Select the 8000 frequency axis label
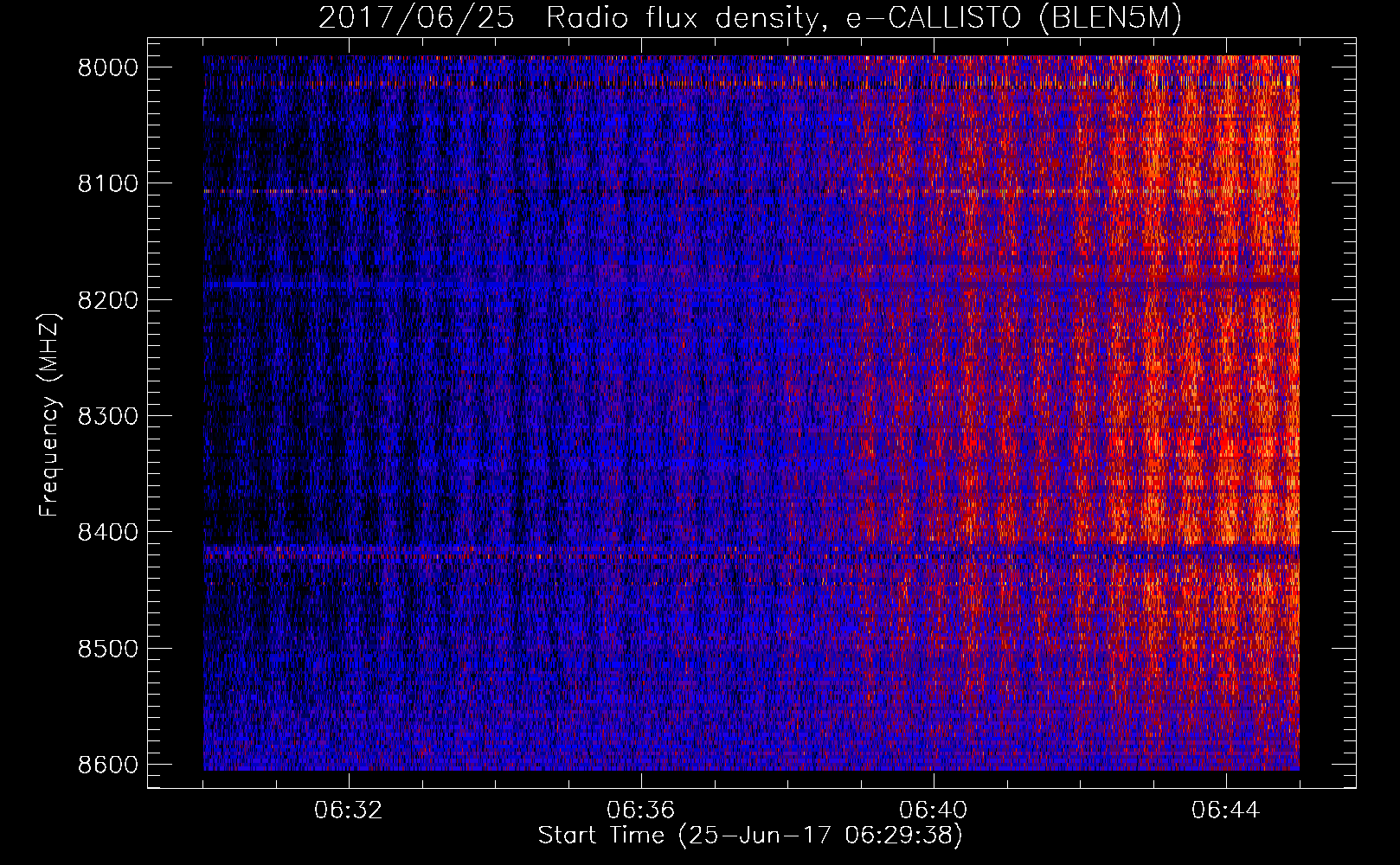Image resolution: width=1400 pixels, height=865 pixels. pos(108,68)
